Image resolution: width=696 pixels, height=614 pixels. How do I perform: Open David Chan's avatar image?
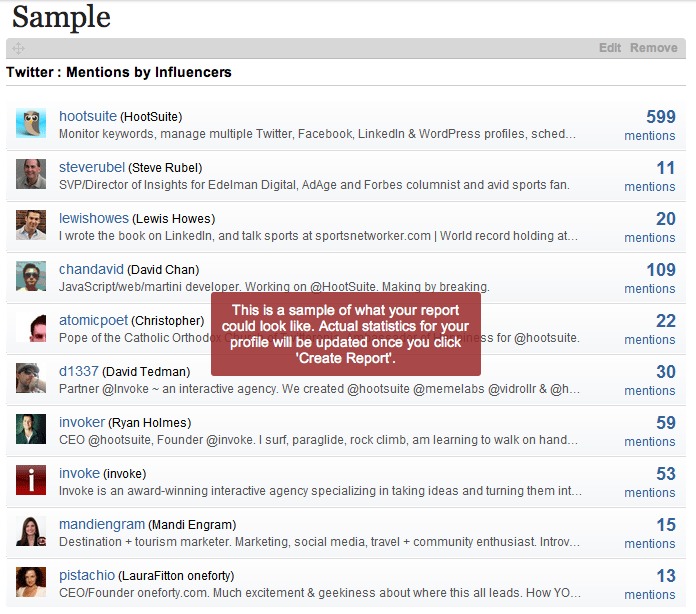pos(31,276)
